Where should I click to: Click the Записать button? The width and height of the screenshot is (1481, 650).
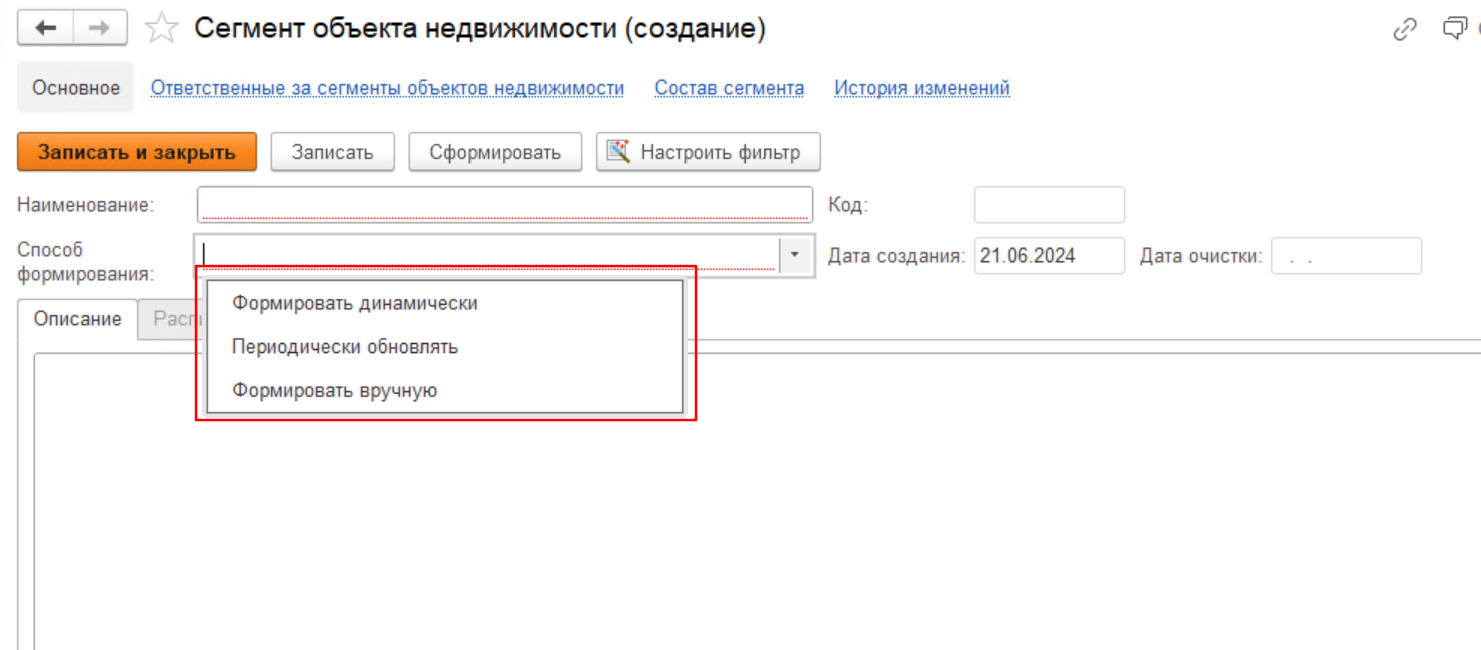tap(332, 153)
